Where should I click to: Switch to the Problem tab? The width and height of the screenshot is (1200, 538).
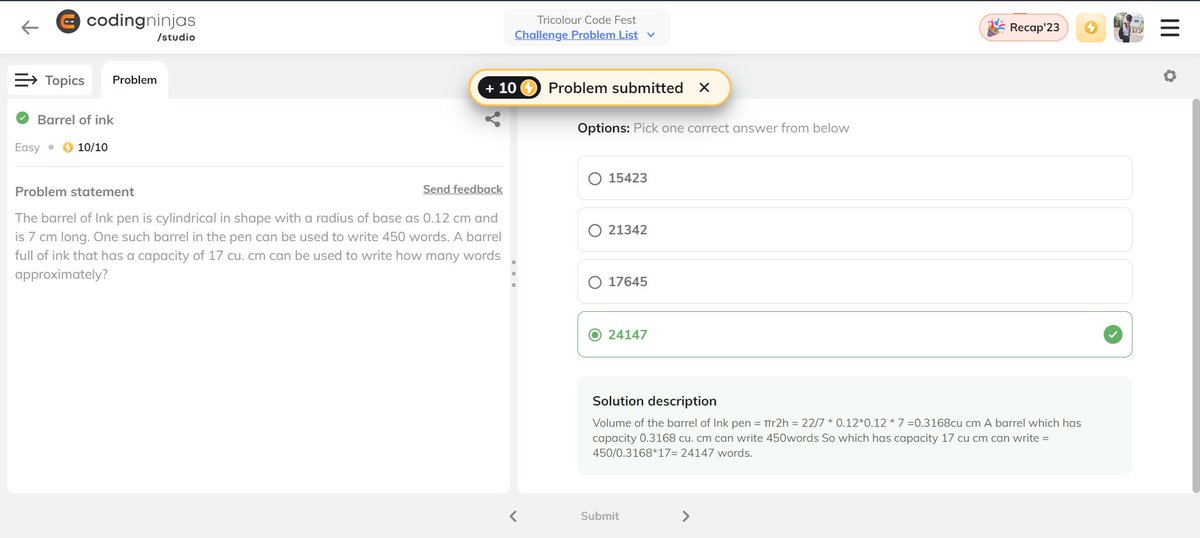click(134, 80)
